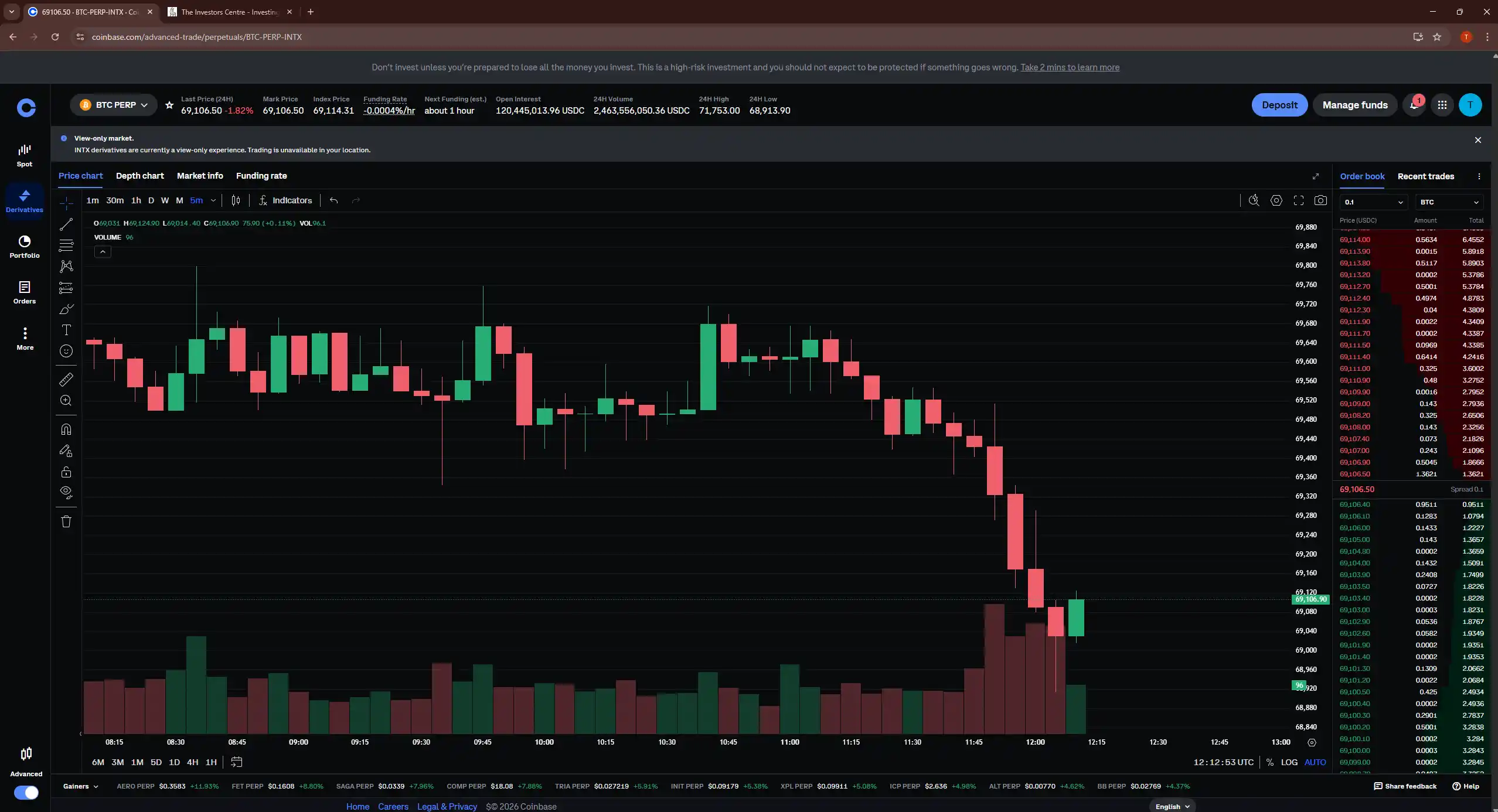Select the trend line drawing tool
The image size is (1498, 812).
click(x=66, y=224)
